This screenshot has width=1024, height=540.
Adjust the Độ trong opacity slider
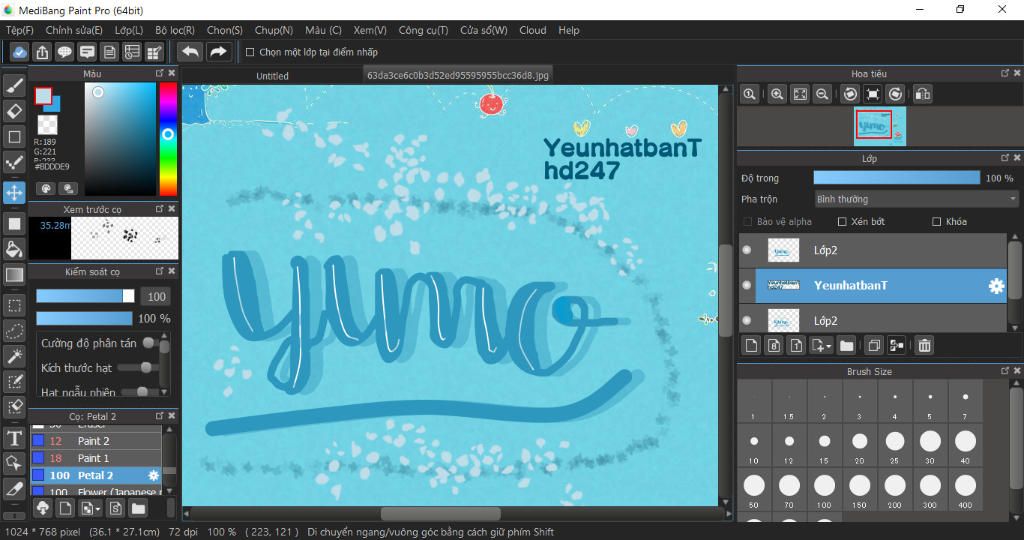(897, 178)
